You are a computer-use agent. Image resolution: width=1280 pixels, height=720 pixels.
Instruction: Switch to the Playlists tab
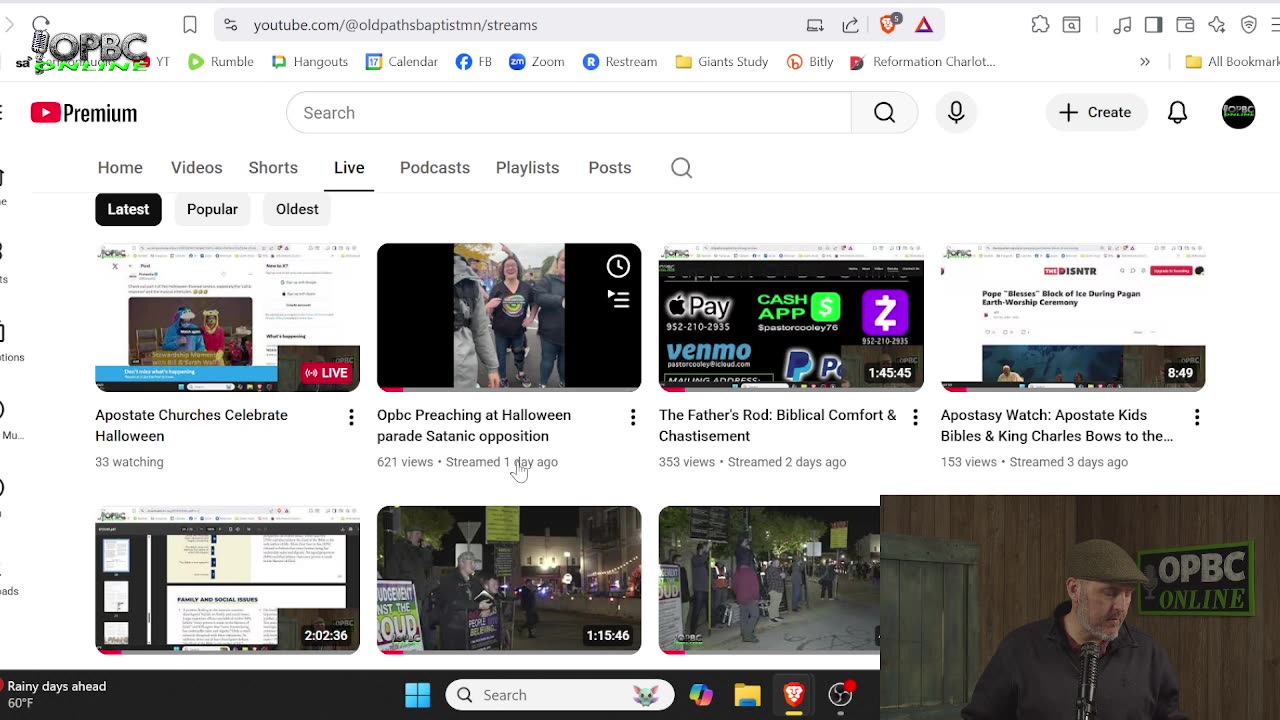527,168
